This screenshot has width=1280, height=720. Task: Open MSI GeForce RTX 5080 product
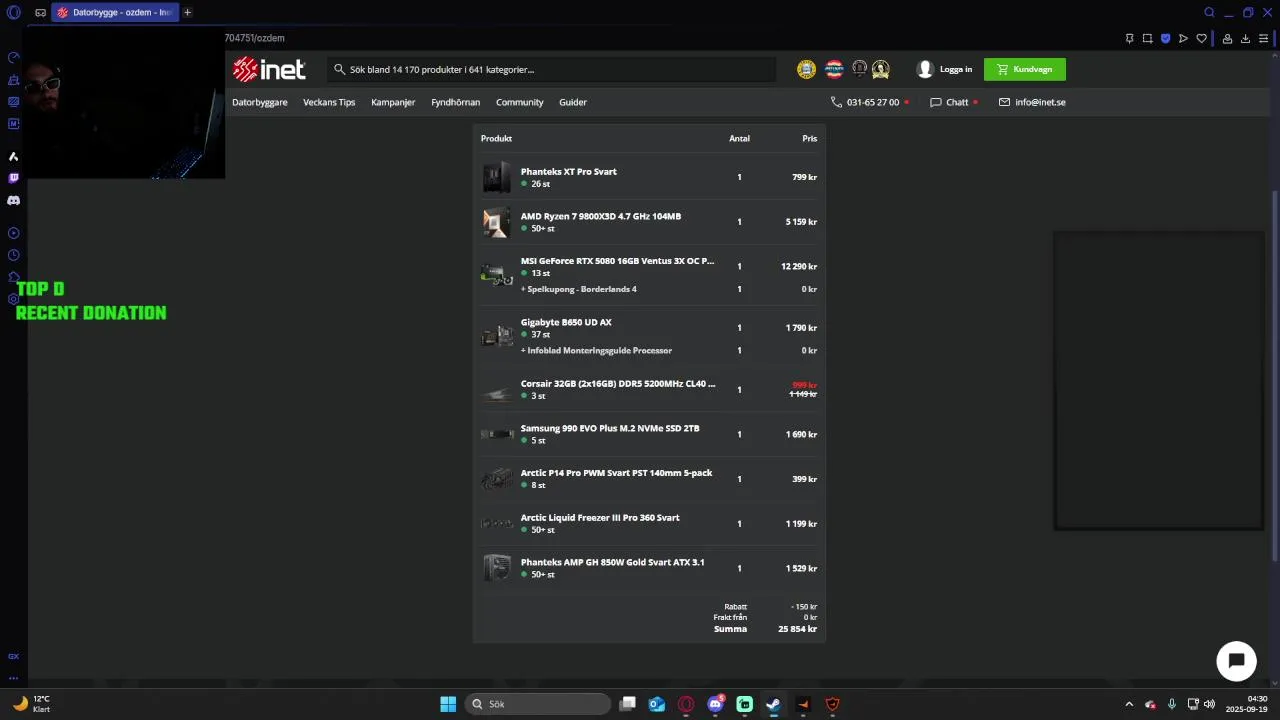(617, 260)
